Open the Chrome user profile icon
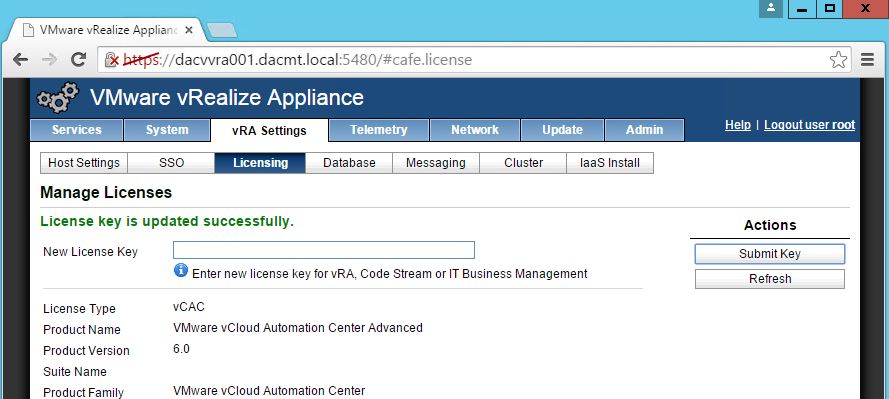 (771, 9)
